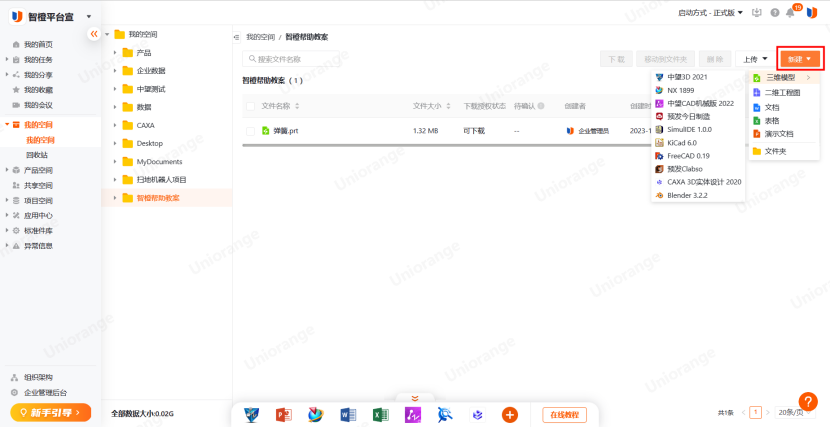The image size is (830, 428).
Task: Expand 我的任务 in the left sidebar
Action: point(7,60)
